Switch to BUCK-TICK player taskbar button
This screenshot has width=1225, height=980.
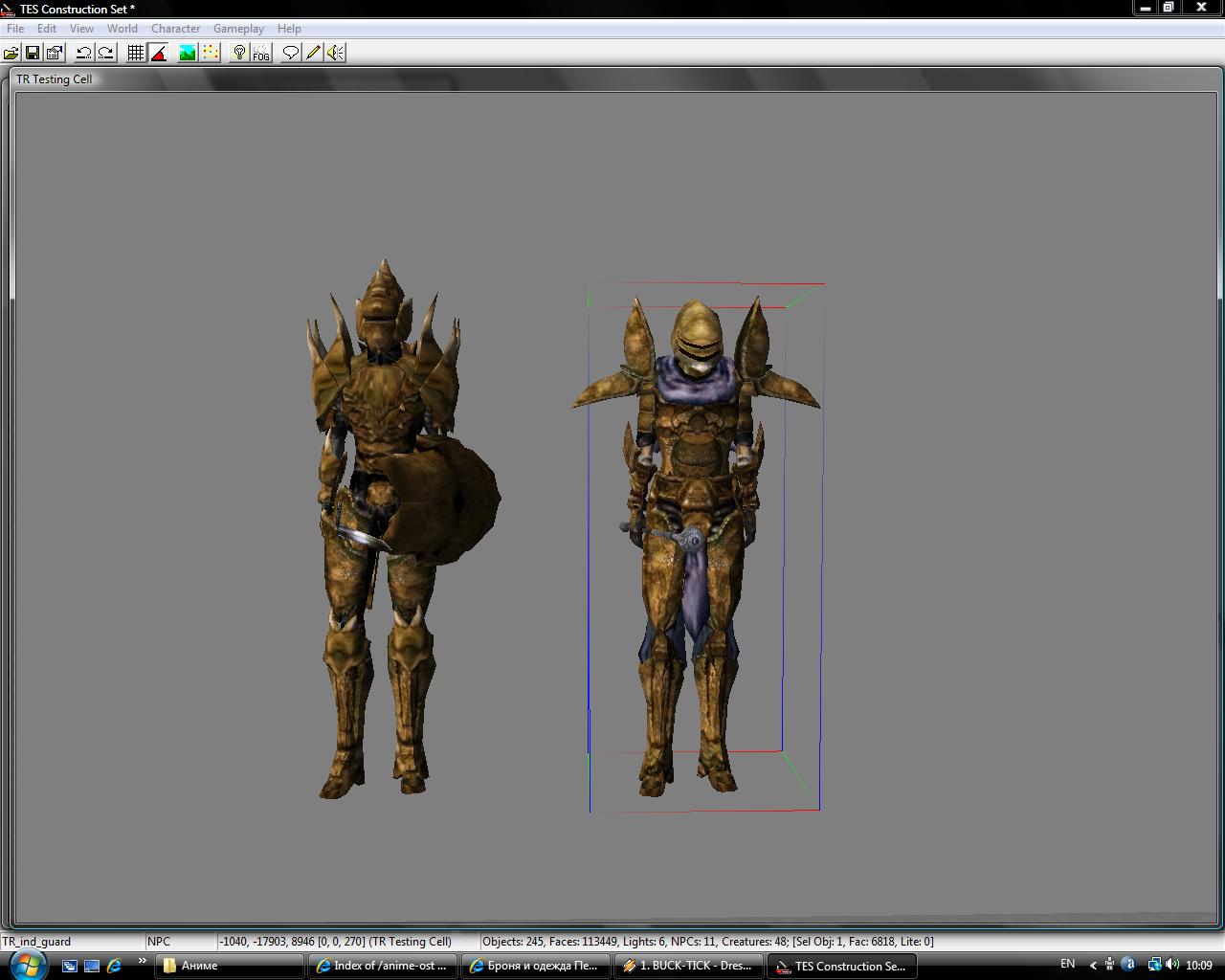point(689,966)
